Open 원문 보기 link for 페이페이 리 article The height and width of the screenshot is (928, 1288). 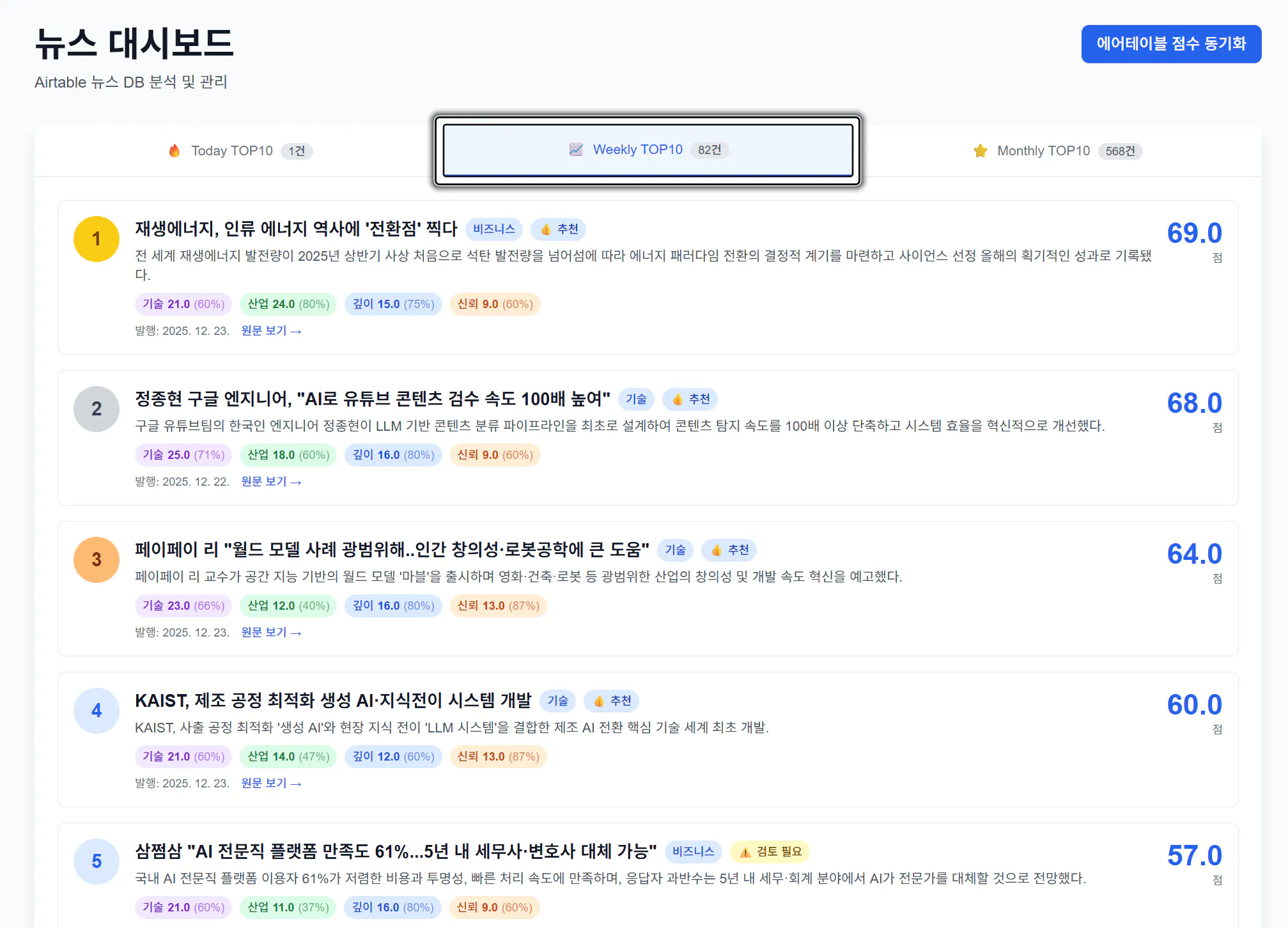(x=271, y=632)
